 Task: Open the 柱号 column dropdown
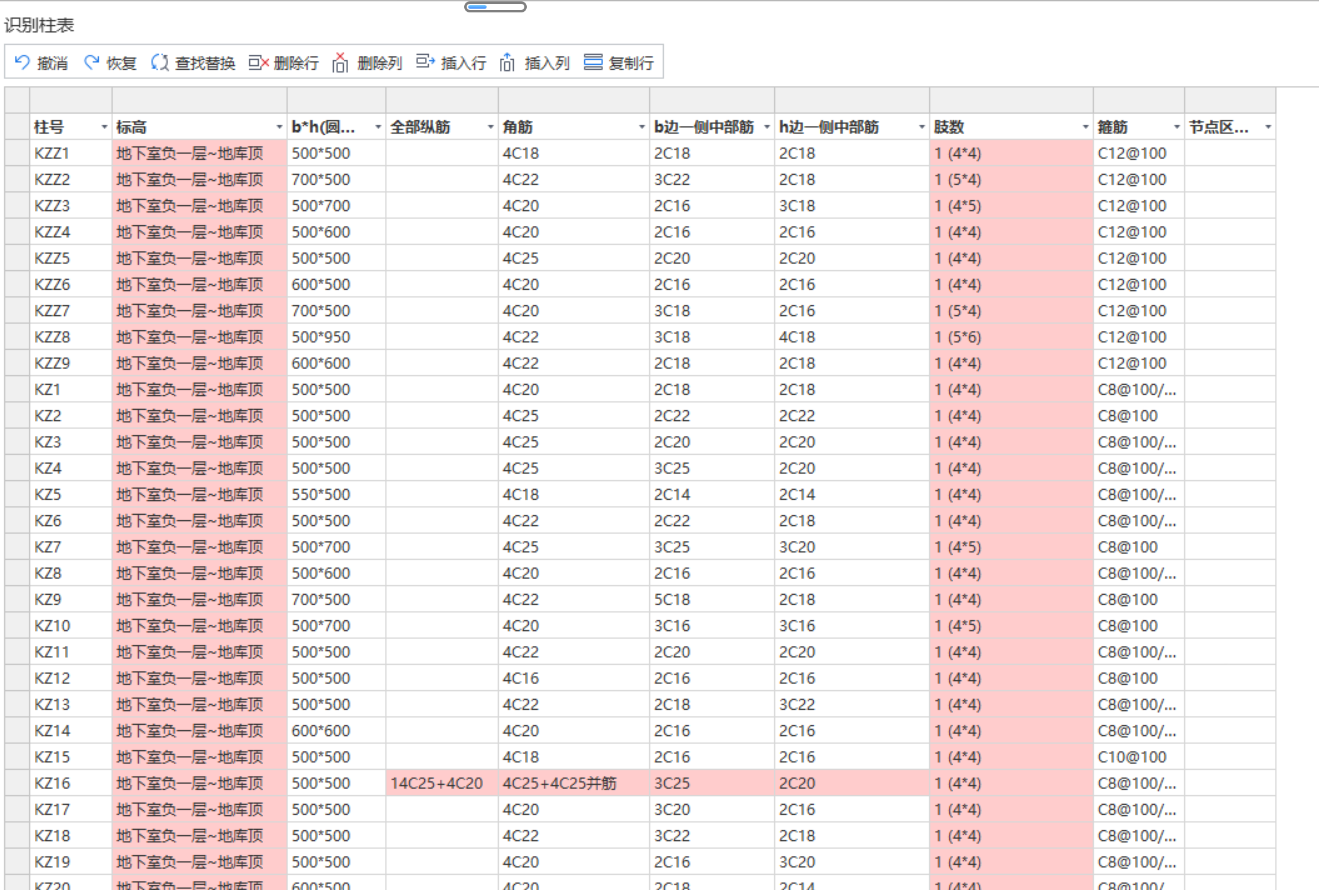click(x=104, y=128)
